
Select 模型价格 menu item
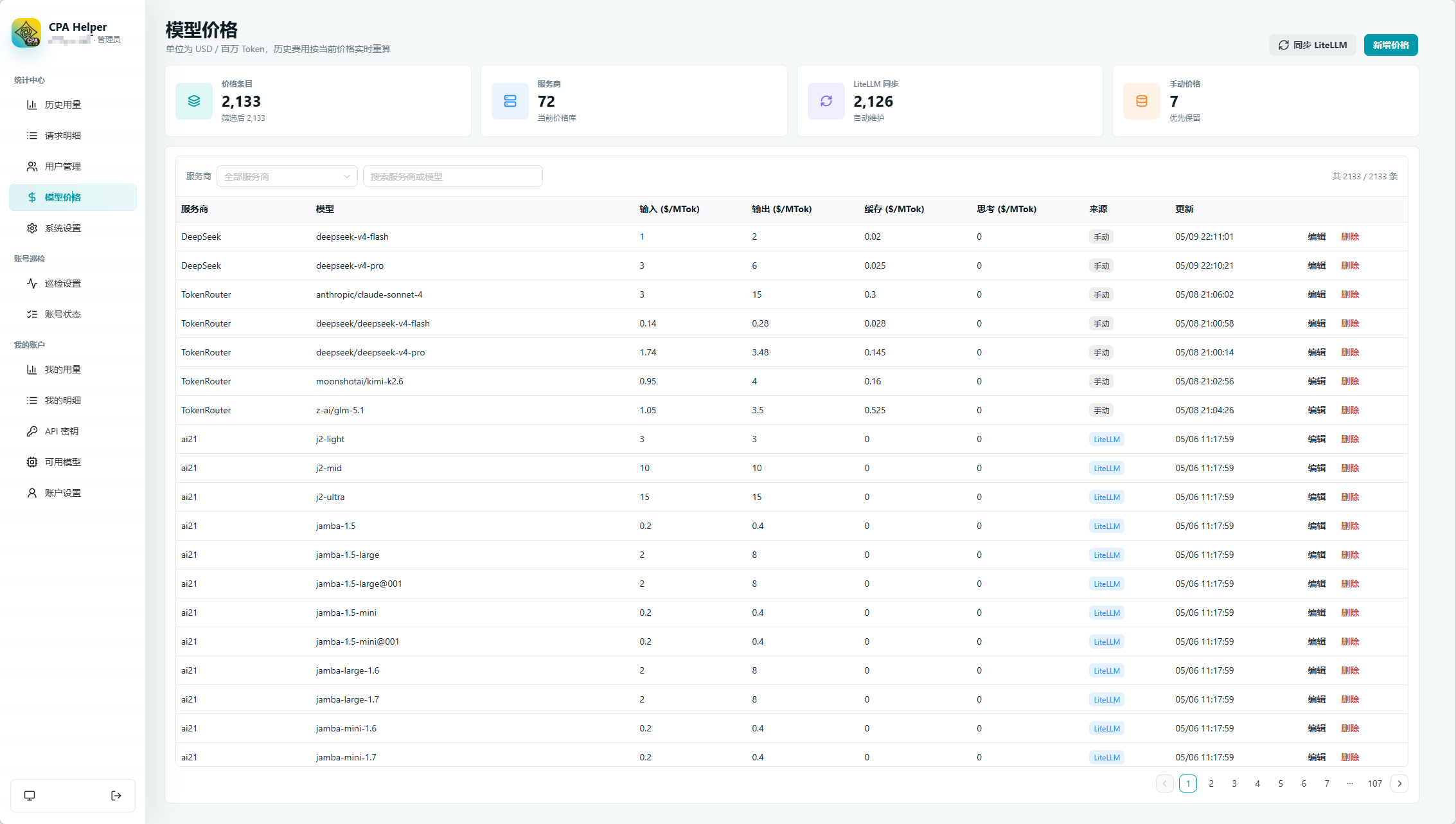(x=73, y=197)
